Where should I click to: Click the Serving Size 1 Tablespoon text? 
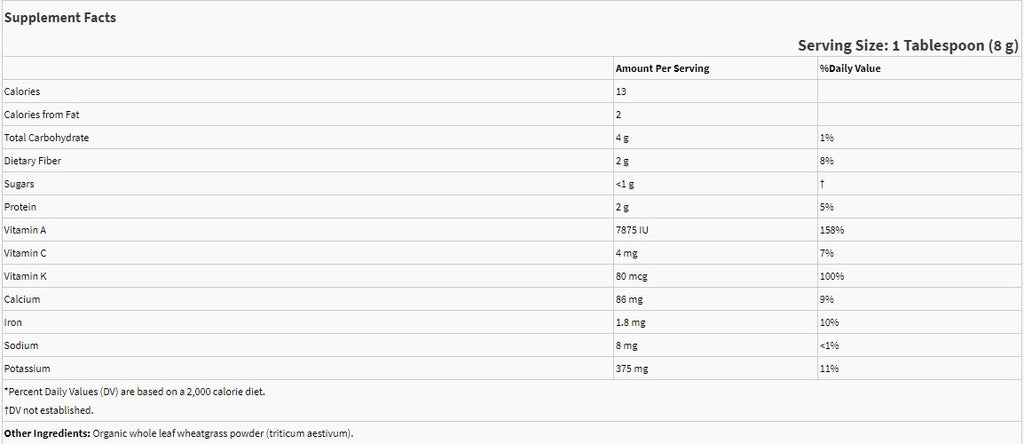click(906, 46)
